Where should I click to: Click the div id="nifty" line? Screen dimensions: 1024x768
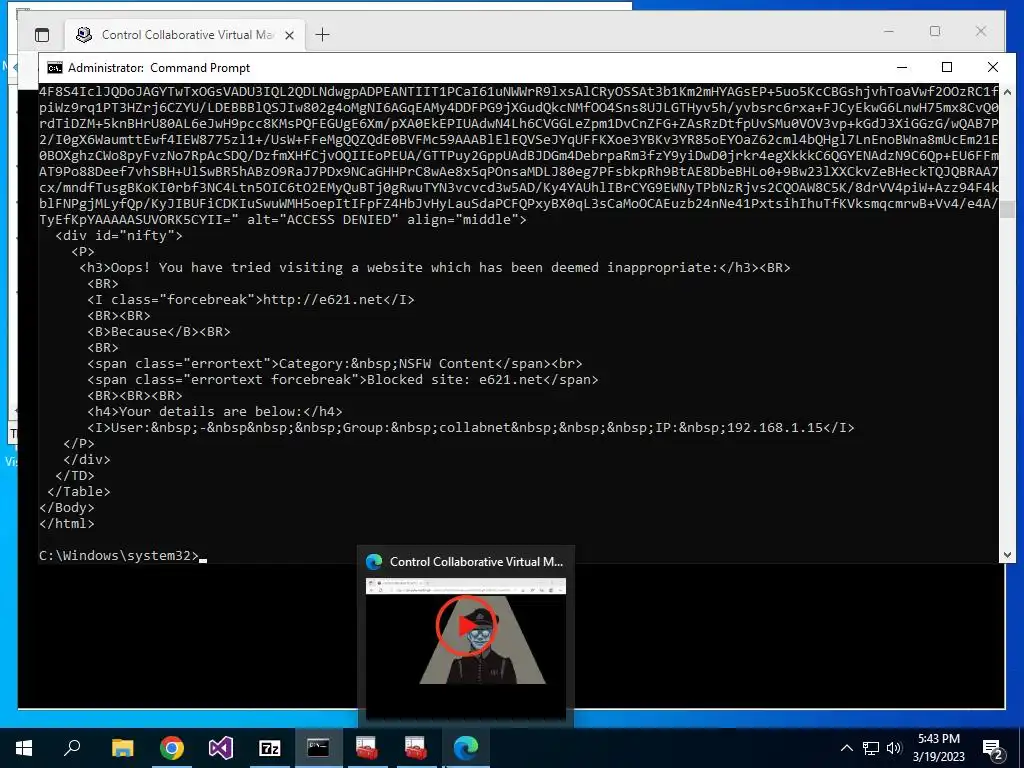click(x=119, y=236)
